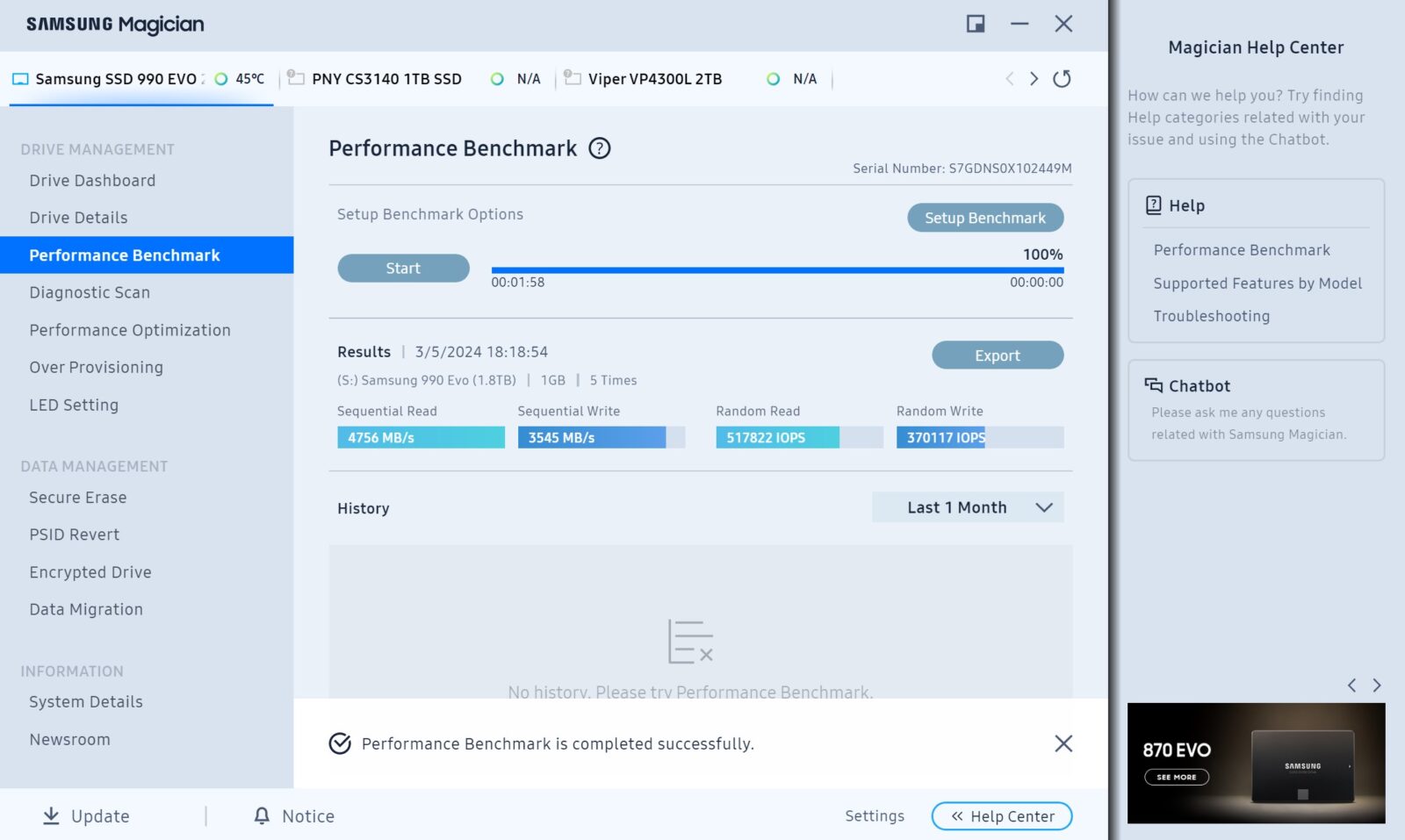
Task: Switch to PNY CS3140 1TB SSD tab
Action: point(386,79)
